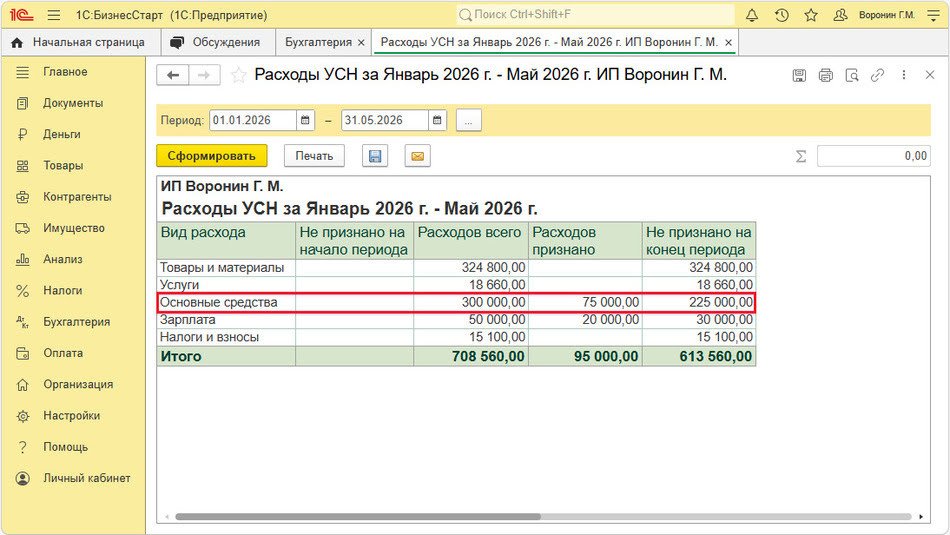Click the Личный кабинет avatar icon
950x535 pixels.
22,478
